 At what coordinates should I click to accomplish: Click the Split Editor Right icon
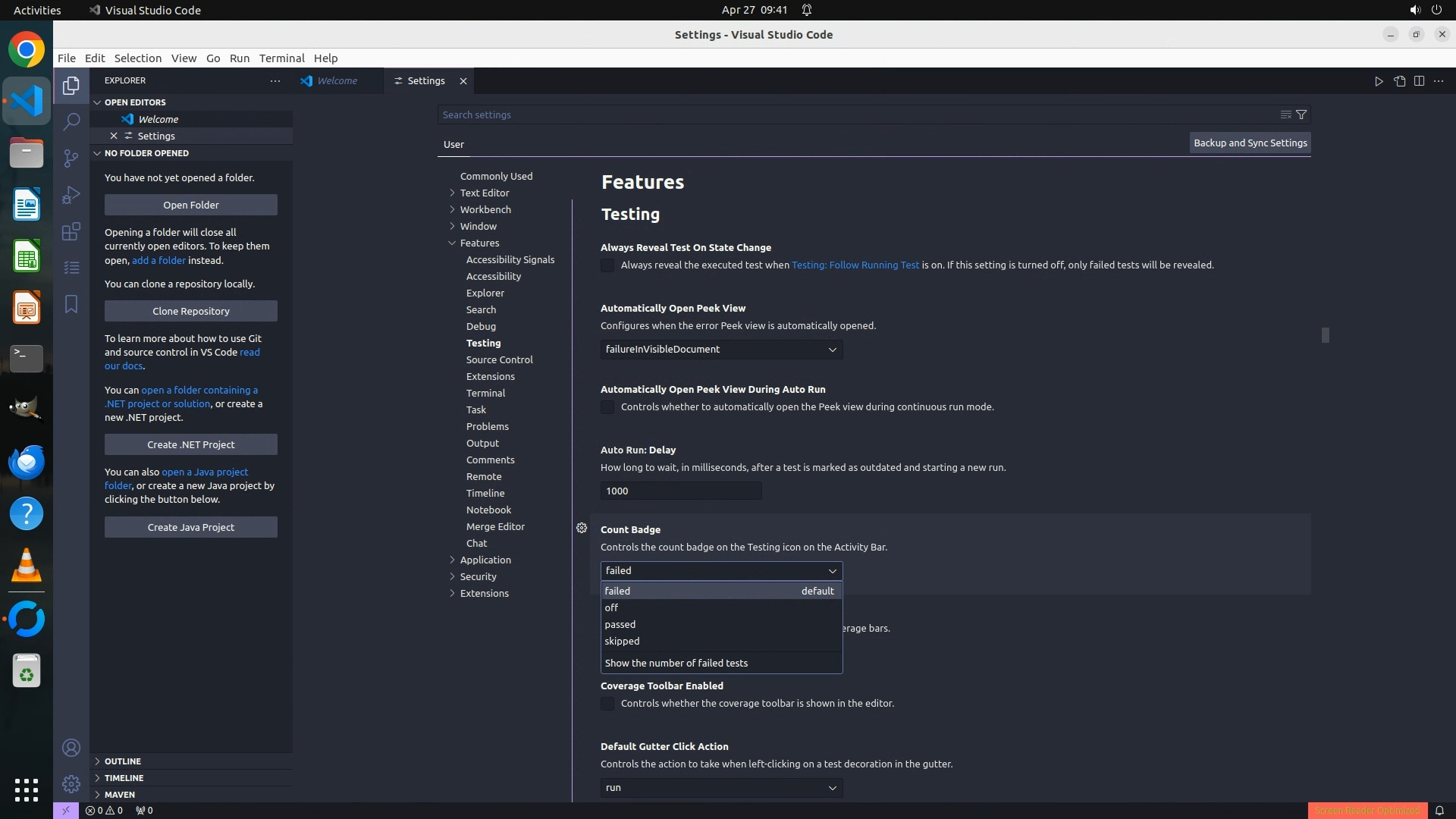click(x=1419, y=81)
